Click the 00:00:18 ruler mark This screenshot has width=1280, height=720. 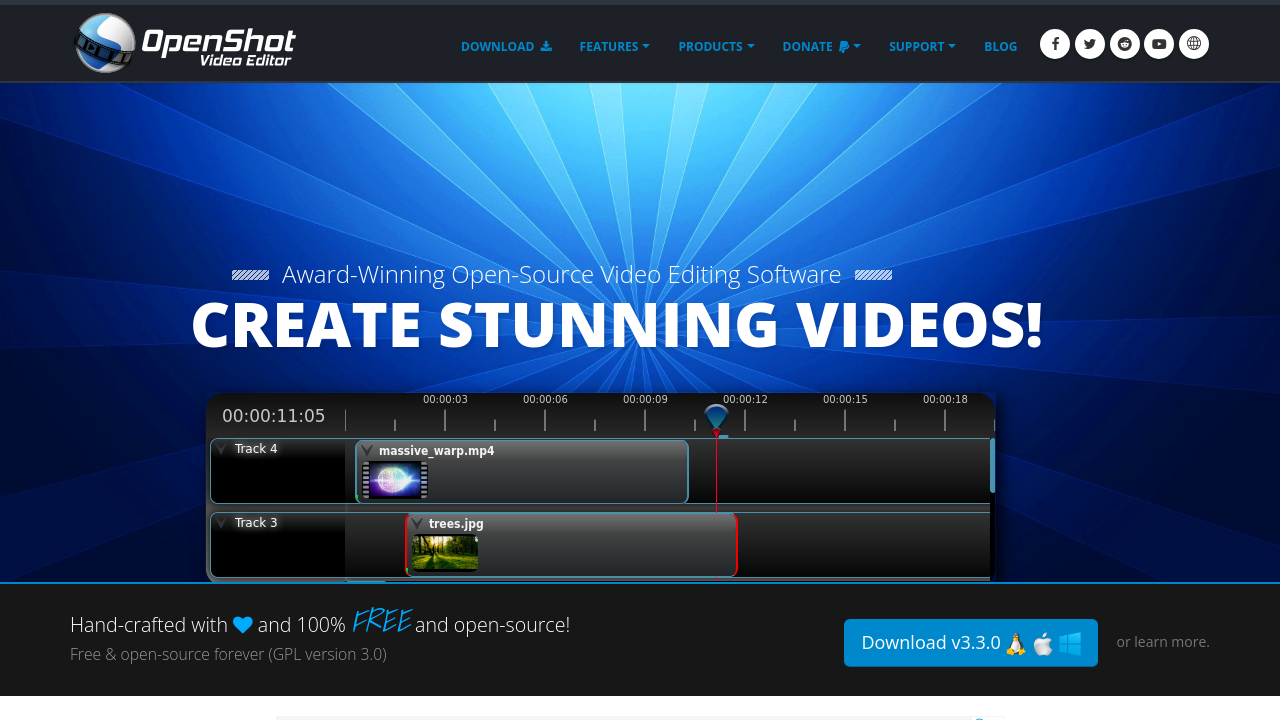point(945,400)
